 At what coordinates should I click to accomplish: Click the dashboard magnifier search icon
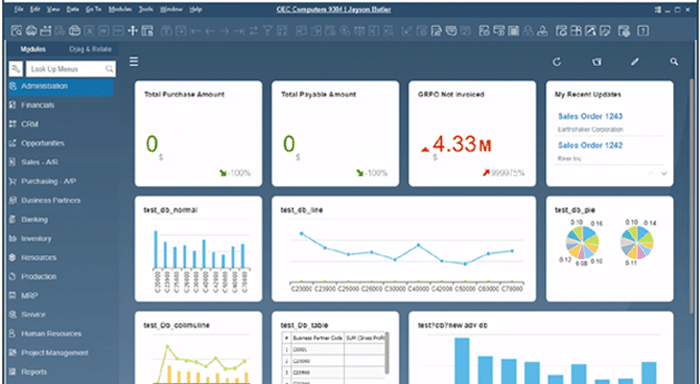tap(674, 62)
